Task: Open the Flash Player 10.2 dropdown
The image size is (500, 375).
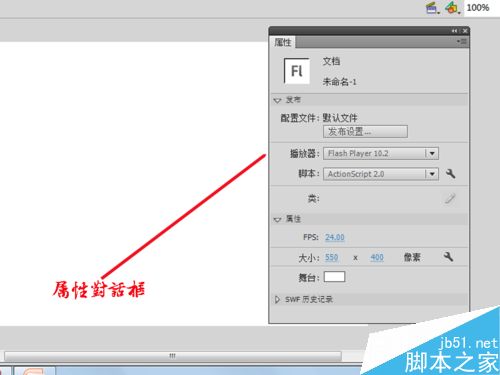Action: pyautogui.click(x=381, y=153)
